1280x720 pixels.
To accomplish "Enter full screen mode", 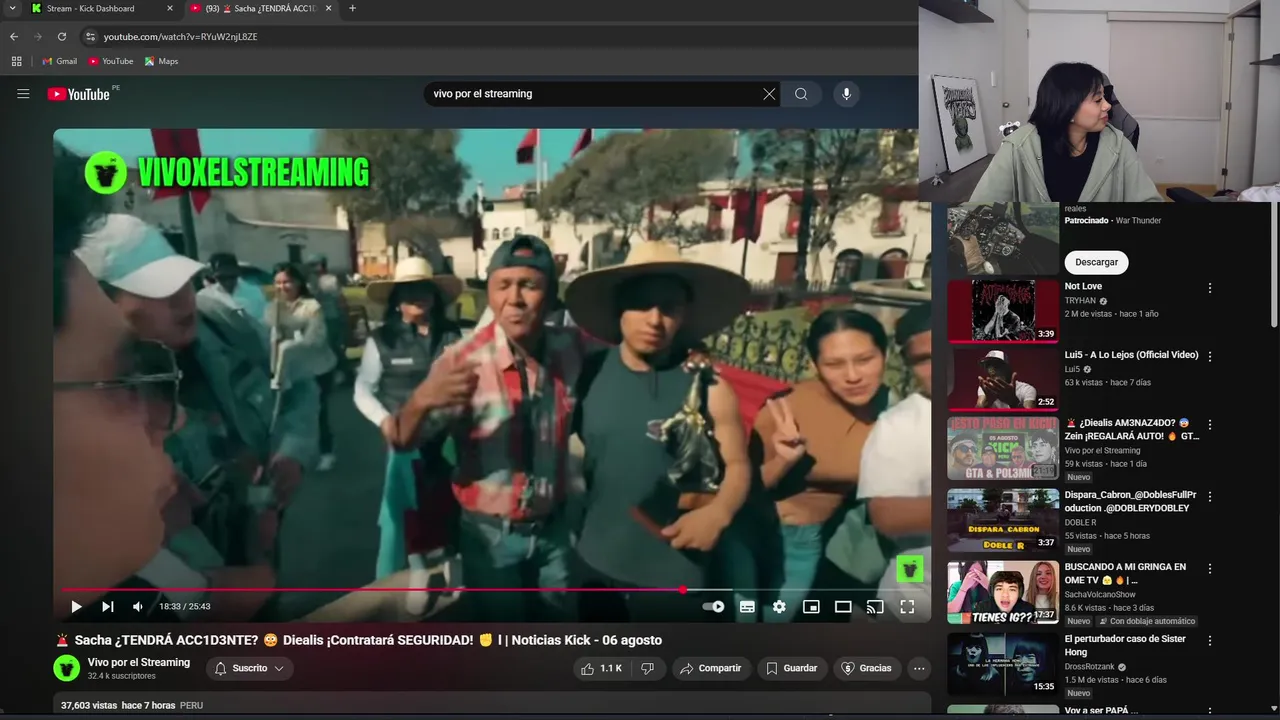I will [907, 606].
